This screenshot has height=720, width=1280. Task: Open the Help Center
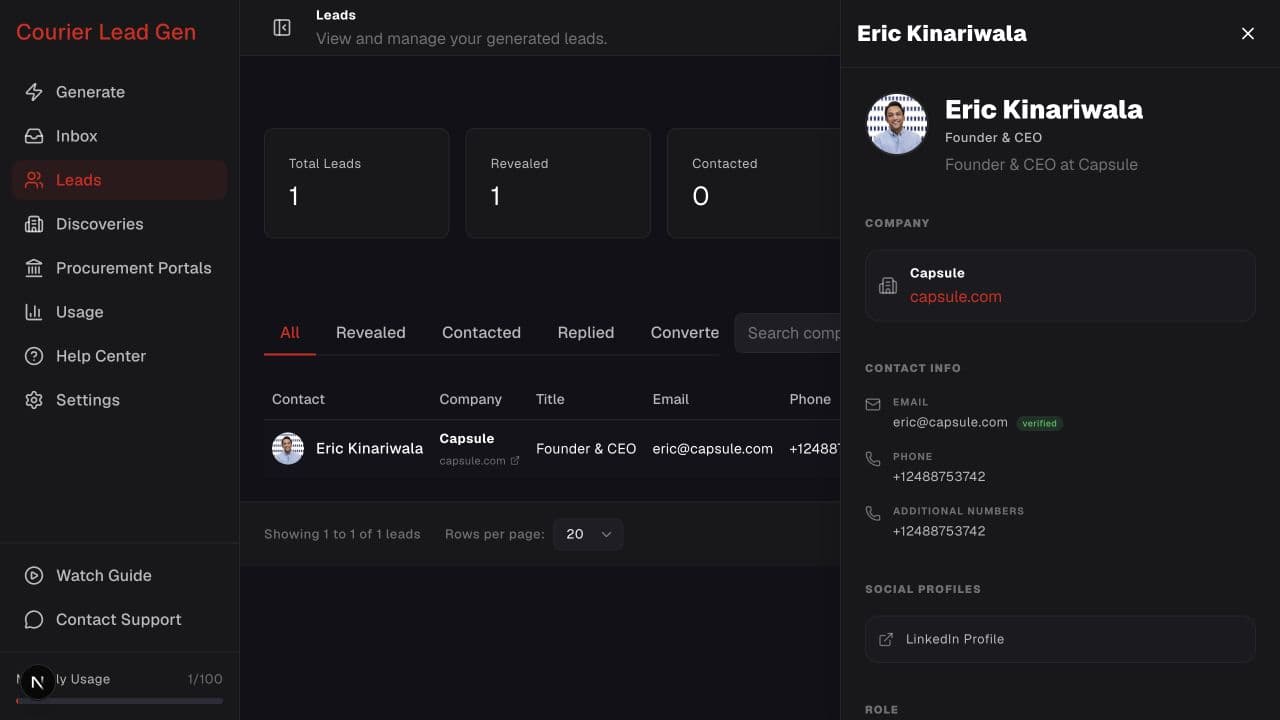119,356
